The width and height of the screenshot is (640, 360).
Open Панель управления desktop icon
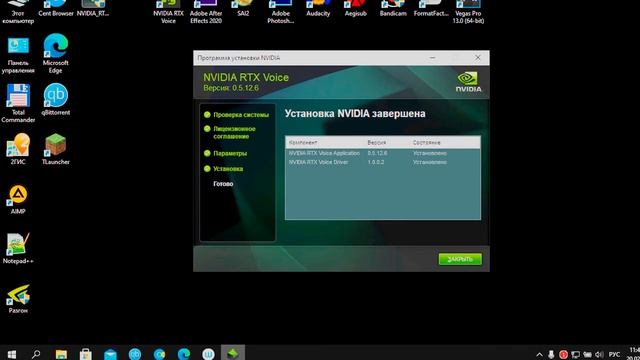[x=18, y=55]
